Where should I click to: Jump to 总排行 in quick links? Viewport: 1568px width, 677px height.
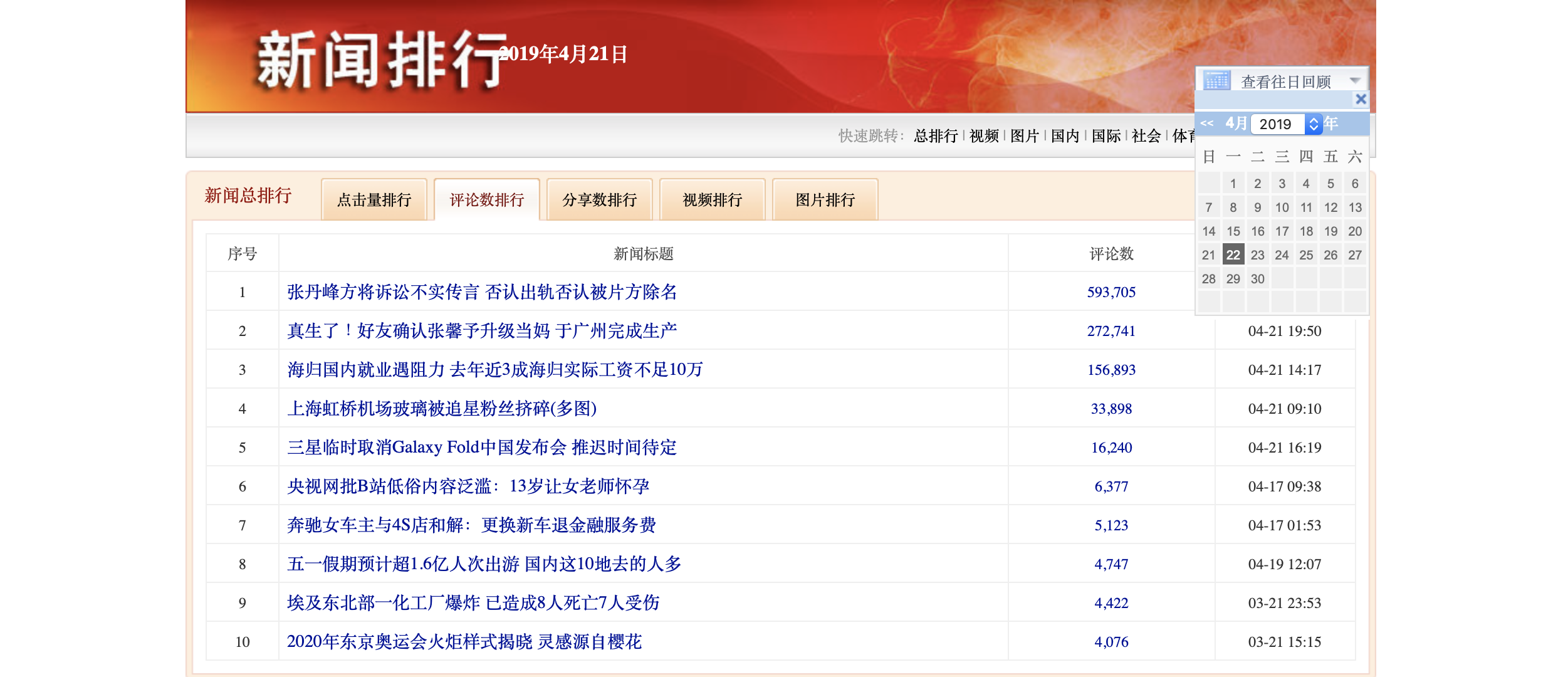point(936,136)
